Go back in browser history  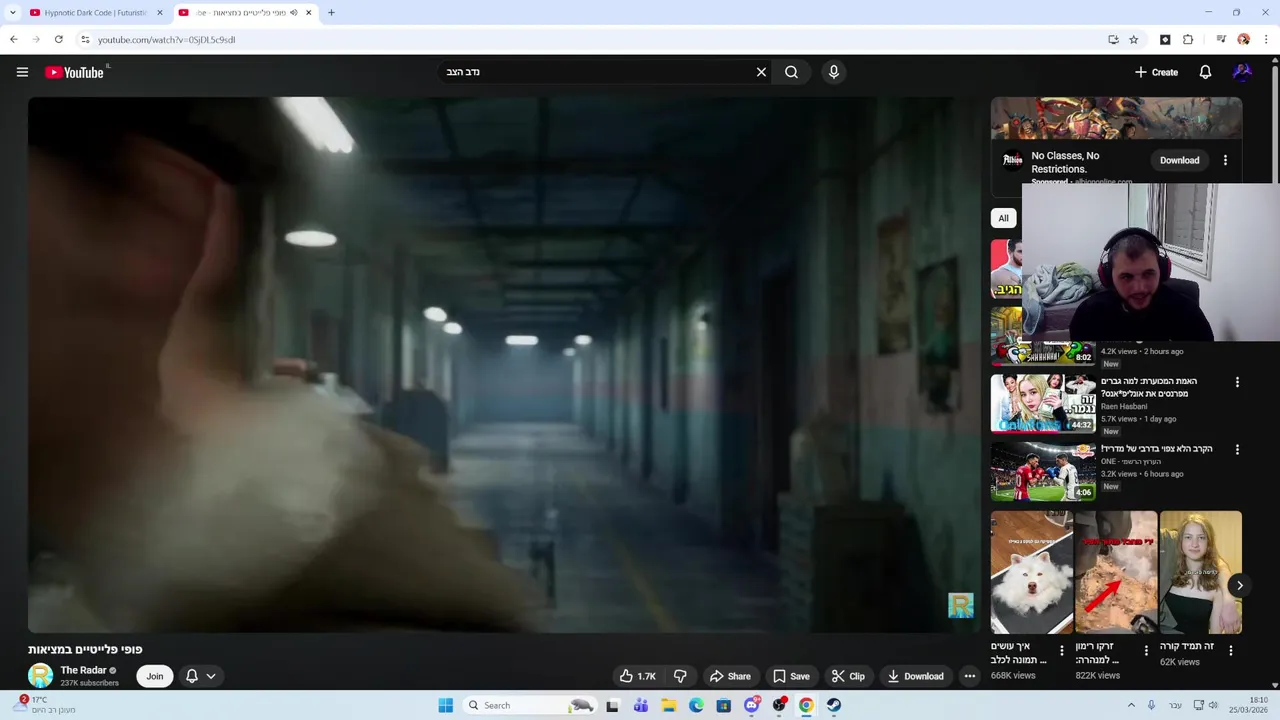click(13, 40)
